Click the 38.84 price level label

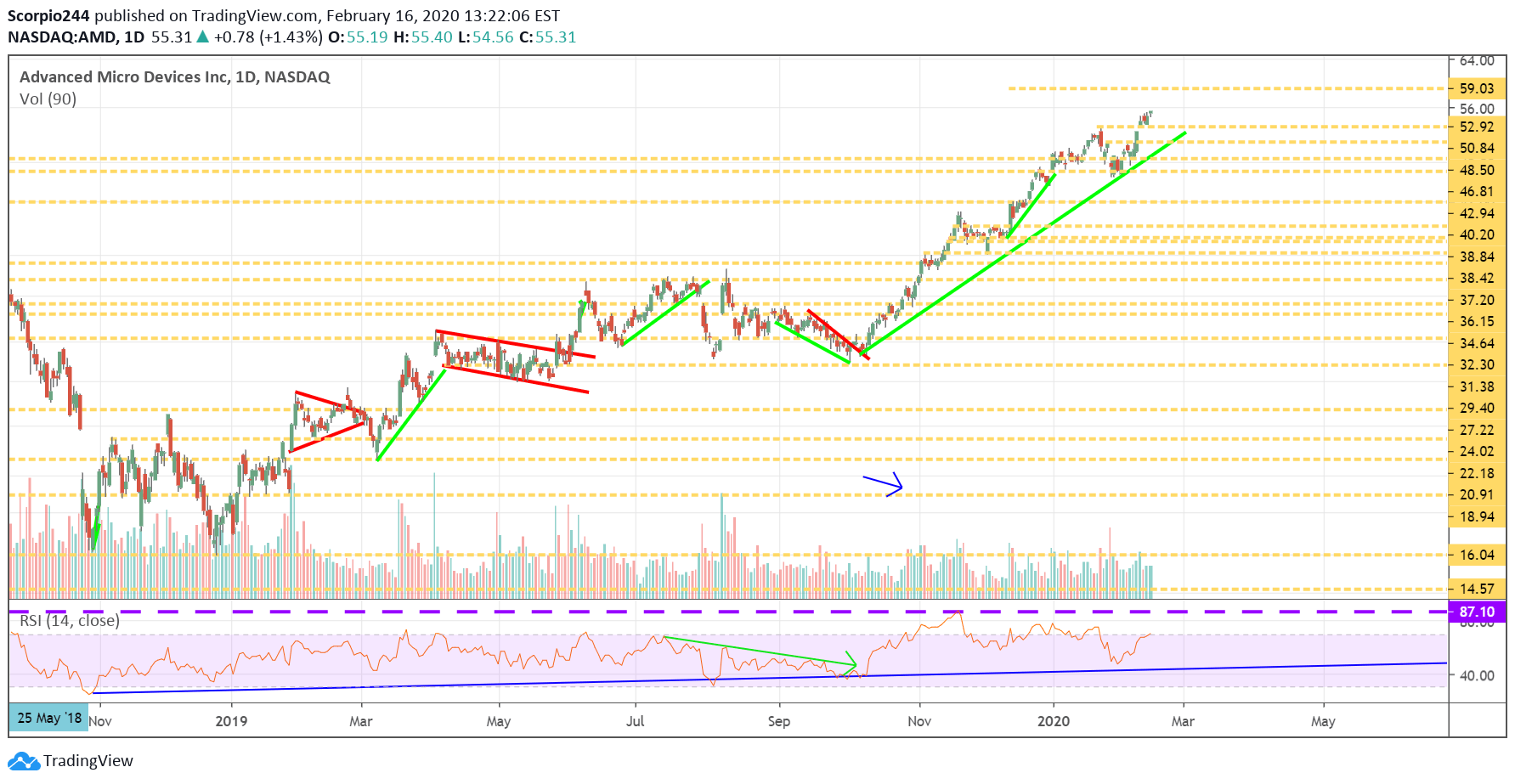pos(1477,257)
